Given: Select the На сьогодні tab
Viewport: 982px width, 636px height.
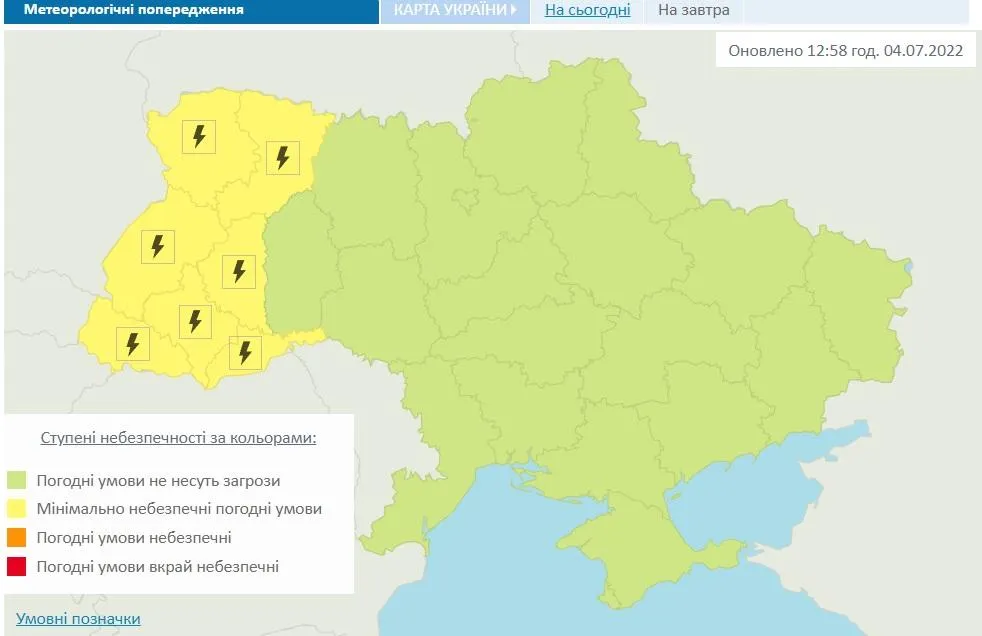Looking at the screenshot, I should click(x=586, y=10).
